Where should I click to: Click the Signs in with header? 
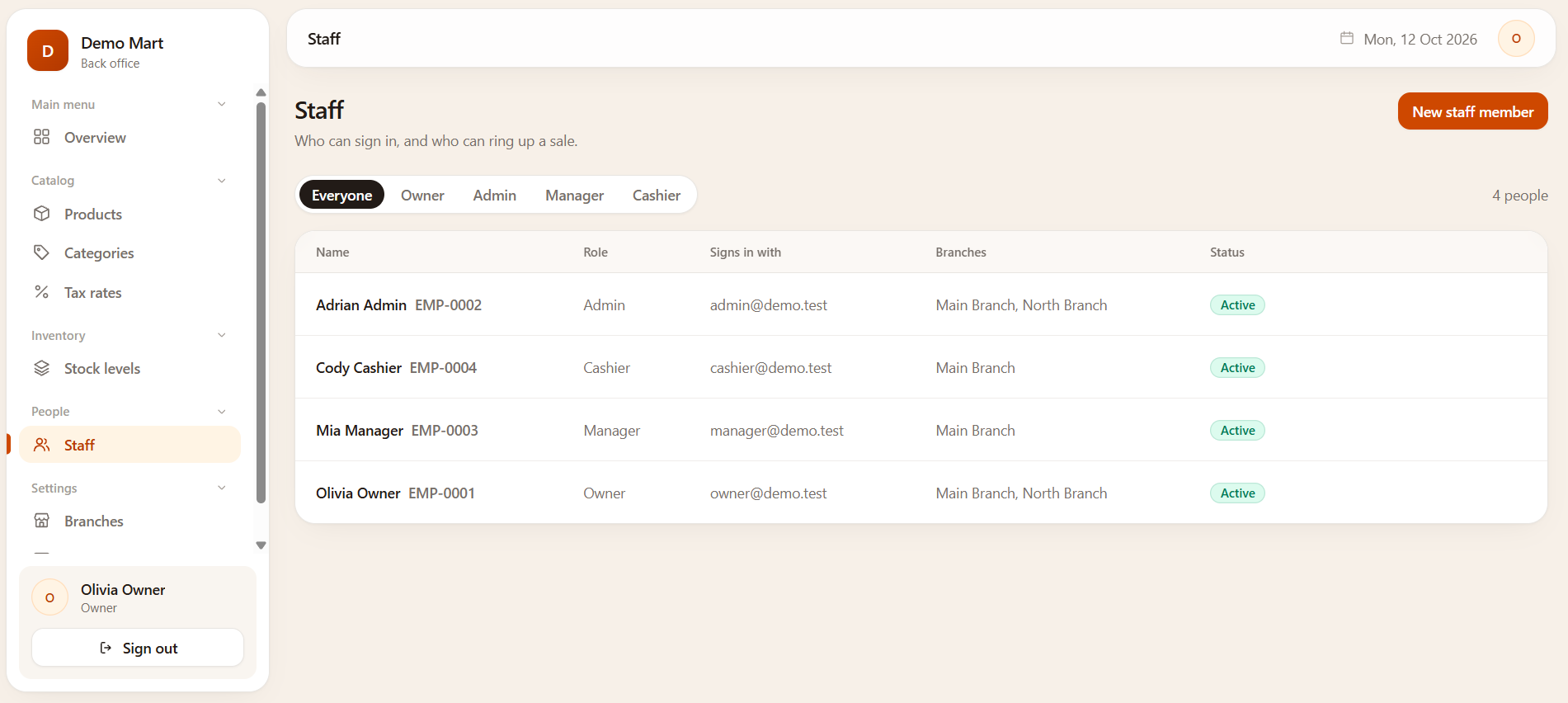745,252
